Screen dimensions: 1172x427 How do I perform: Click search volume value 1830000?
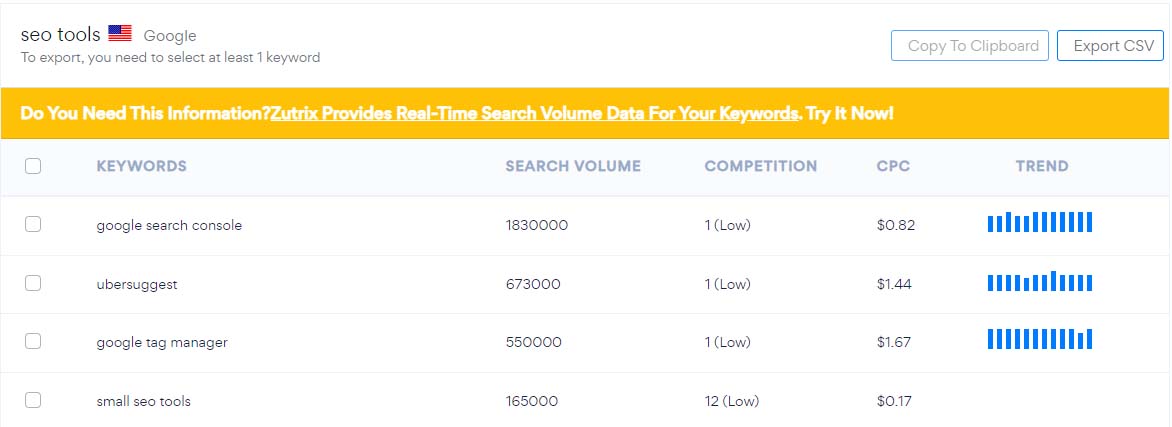(x=537, y=225)
